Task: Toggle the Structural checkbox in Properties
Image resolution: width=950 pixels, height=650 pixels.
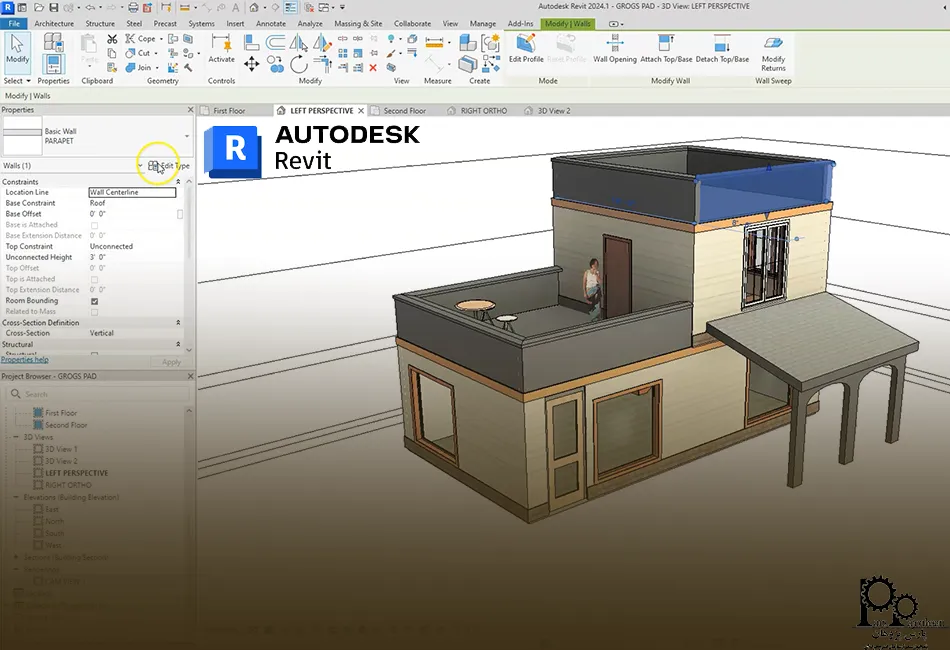Action: point(94,354)
